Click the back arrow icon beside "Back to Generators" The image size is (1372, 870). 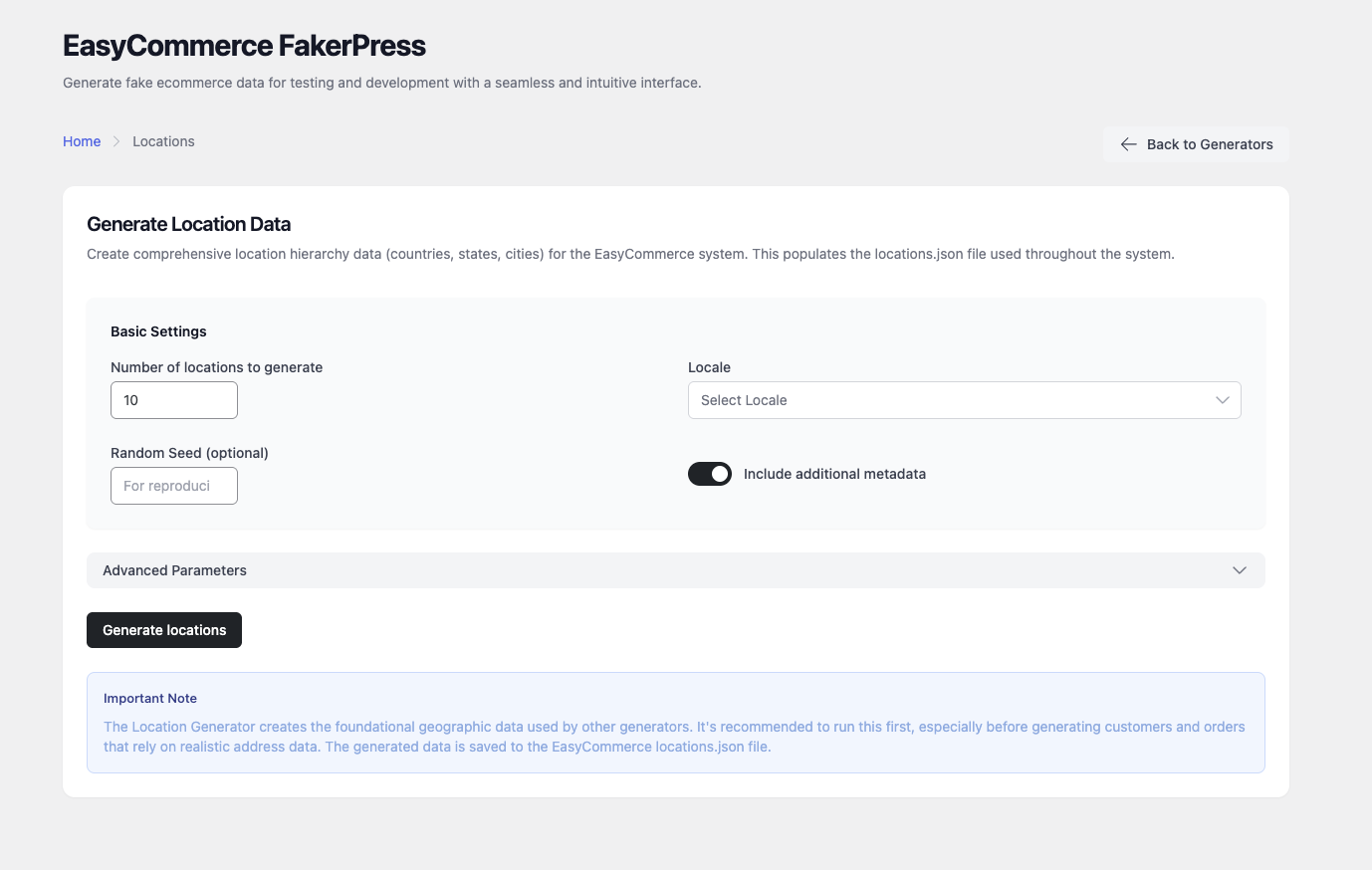pos(1128,143)
